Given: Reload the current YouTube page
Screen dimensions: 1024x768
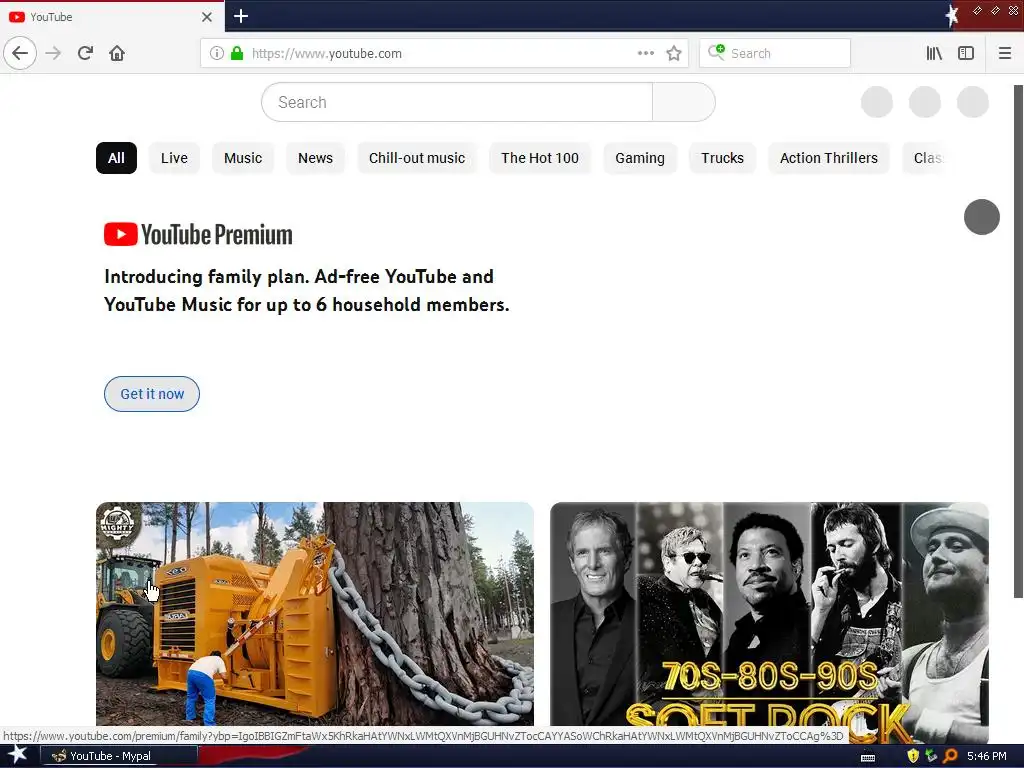Looking at the screenshot, I should click(x=86, y=54).
